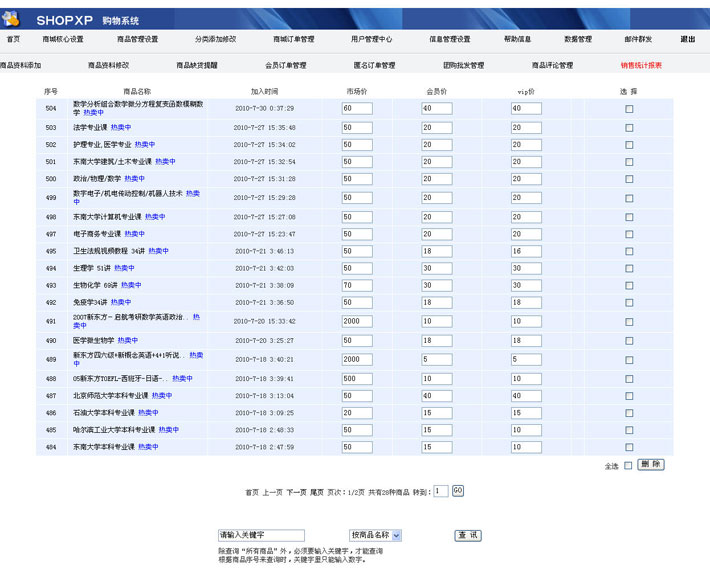The image size is (710, 578).
Task: Check the box for product 493
Action: tap(629, 285)
